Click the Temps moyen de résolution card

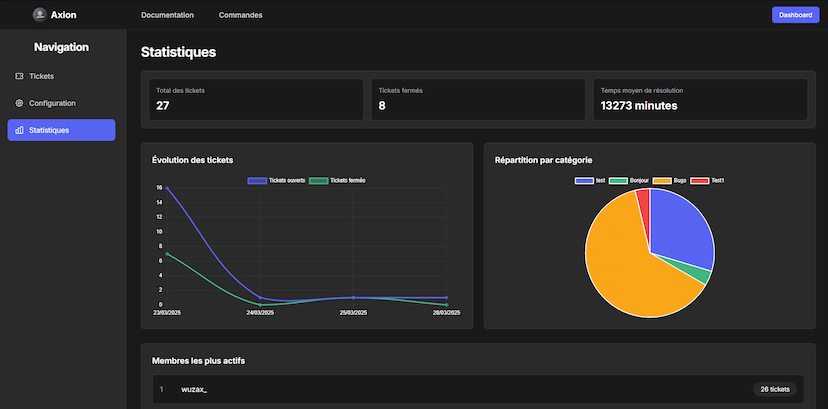699,99
